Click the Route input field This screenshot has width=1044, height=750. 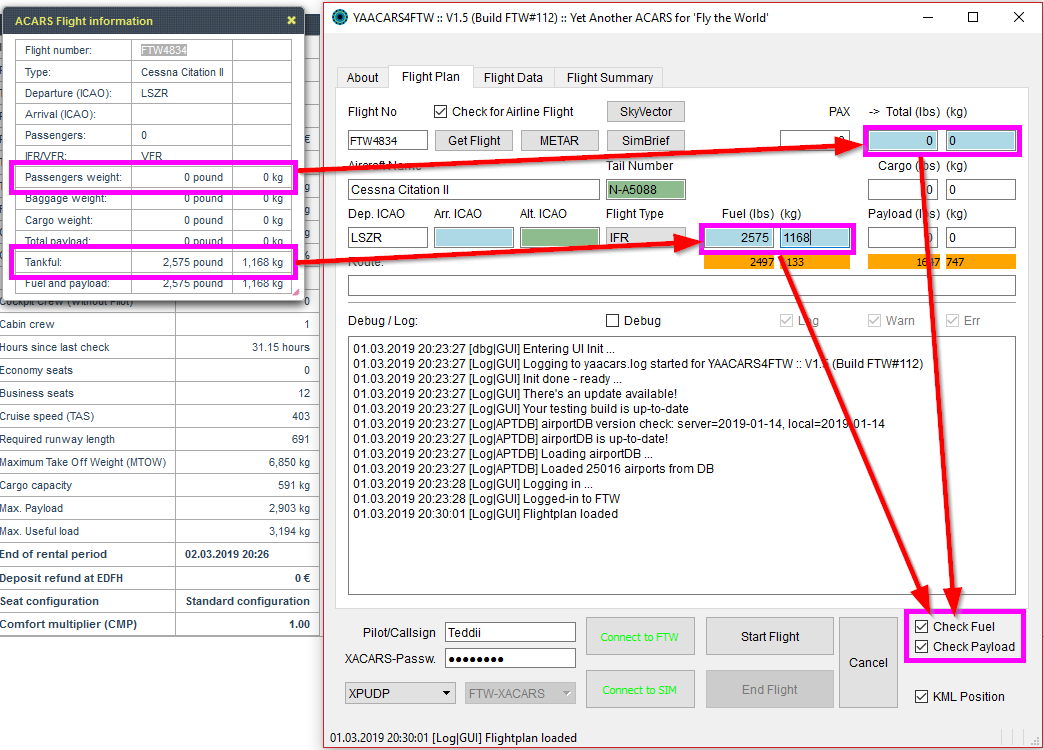(682, 286)
